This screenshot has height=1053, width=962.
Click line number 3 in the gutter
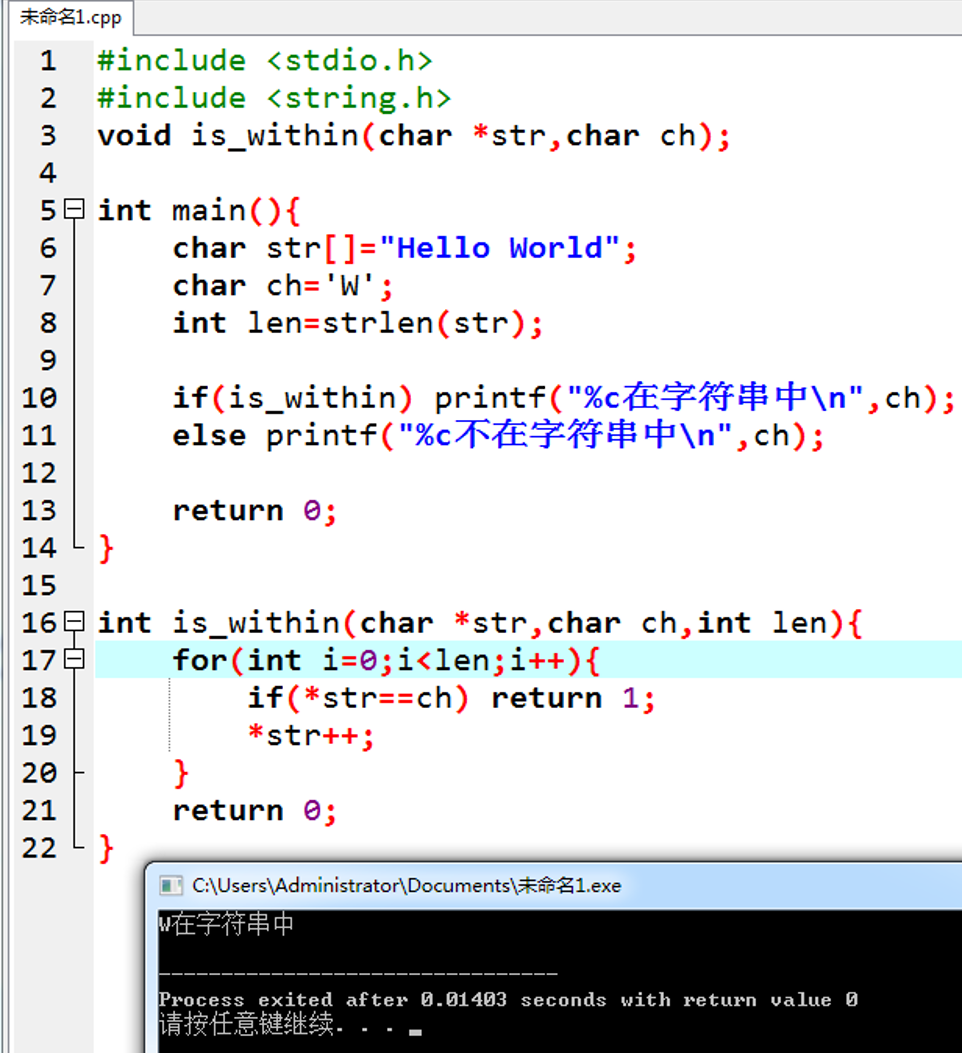click(48, 136)
